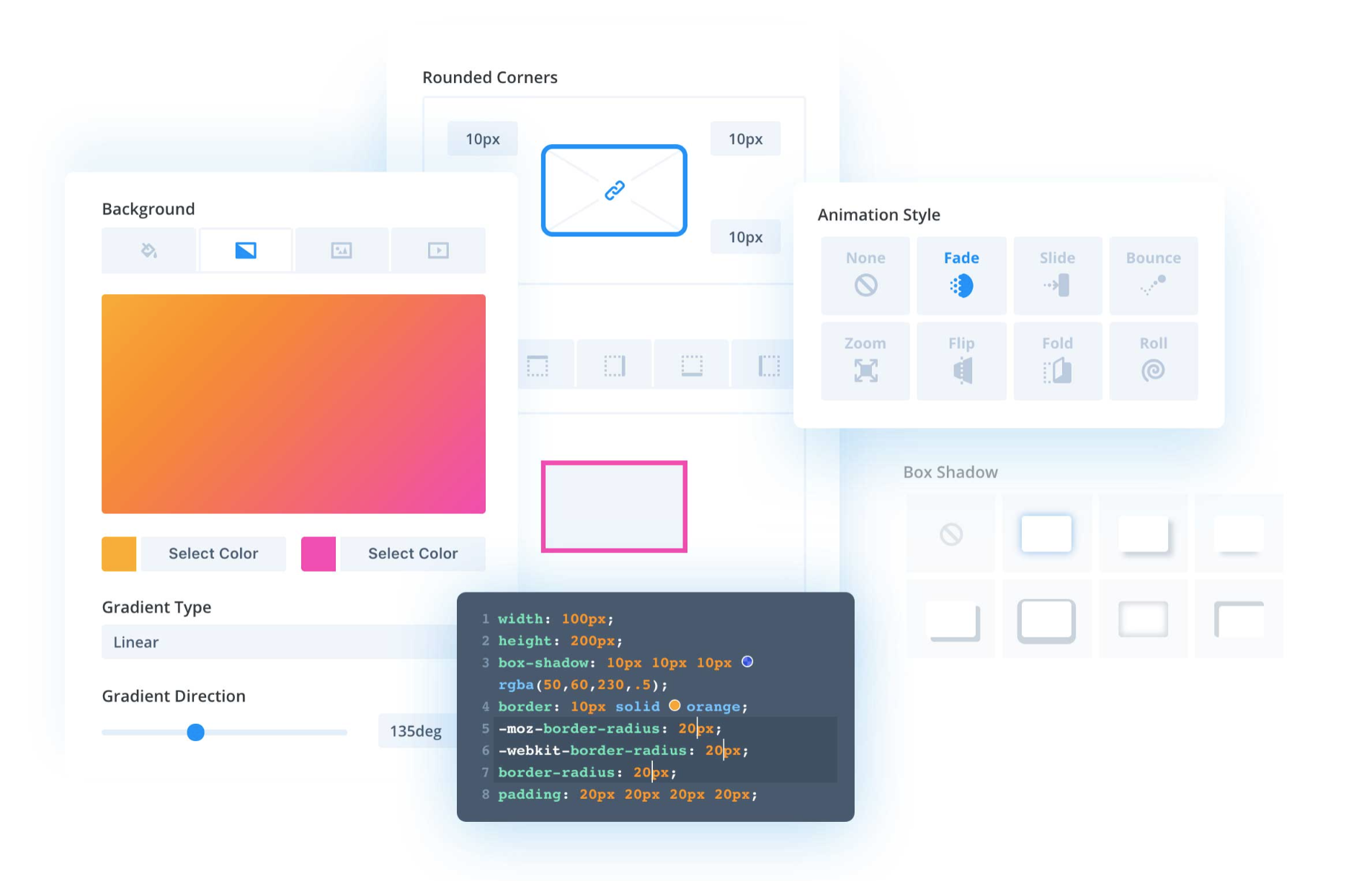Select the gradient background type icon
The width and height of the screenshot is (1372, 881).
[245, 250]
